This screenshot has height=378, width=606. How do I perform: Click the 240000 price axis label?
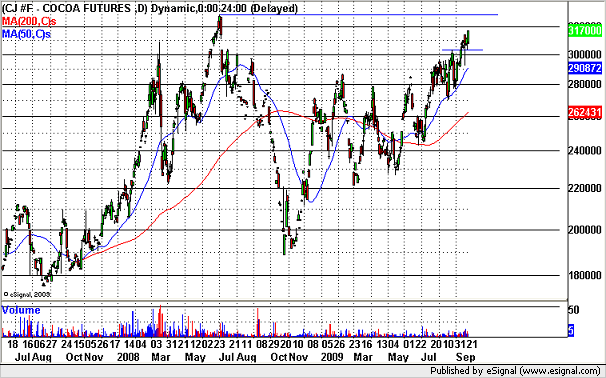click(585, 150)
